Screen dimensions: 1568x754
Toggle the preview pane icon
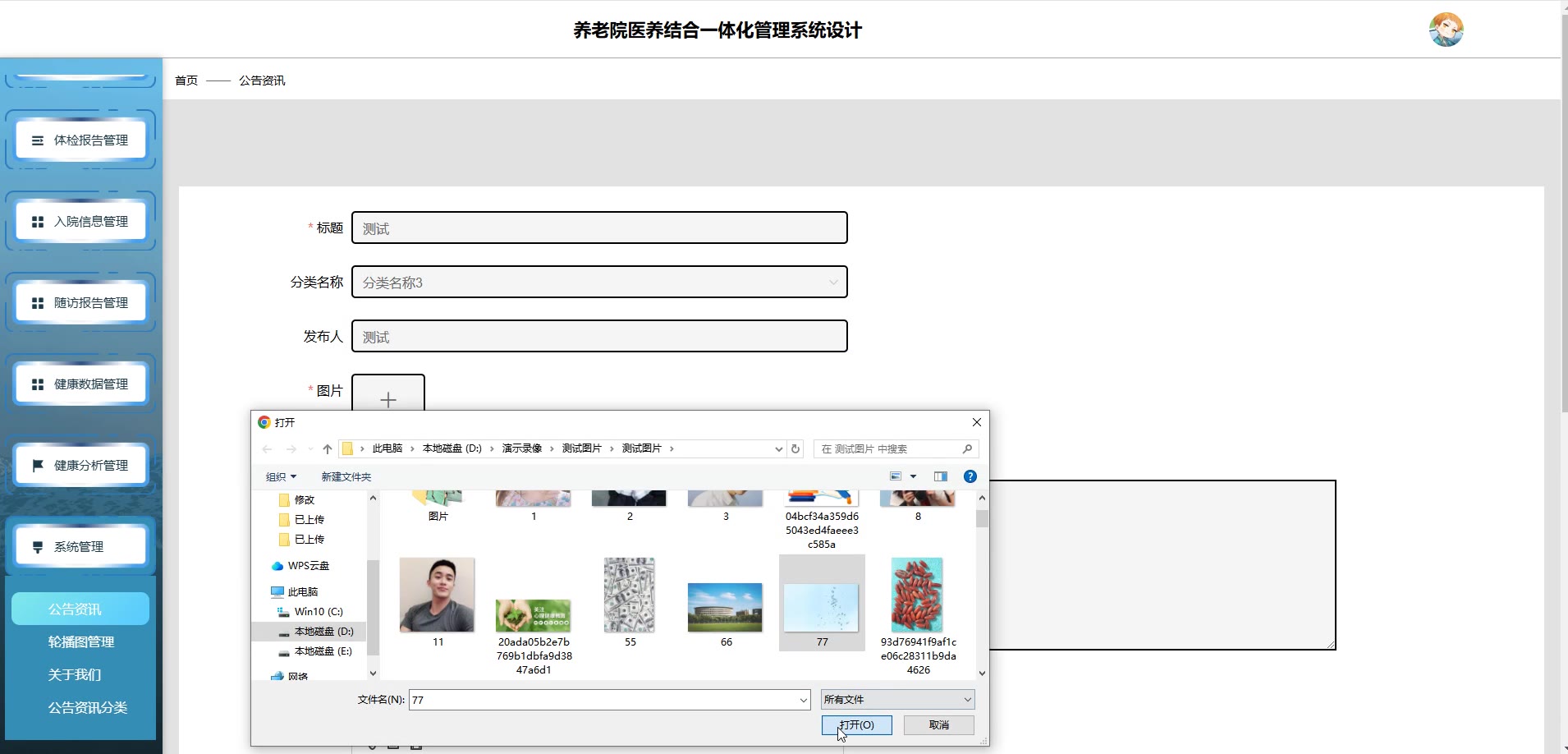point(941,476)
